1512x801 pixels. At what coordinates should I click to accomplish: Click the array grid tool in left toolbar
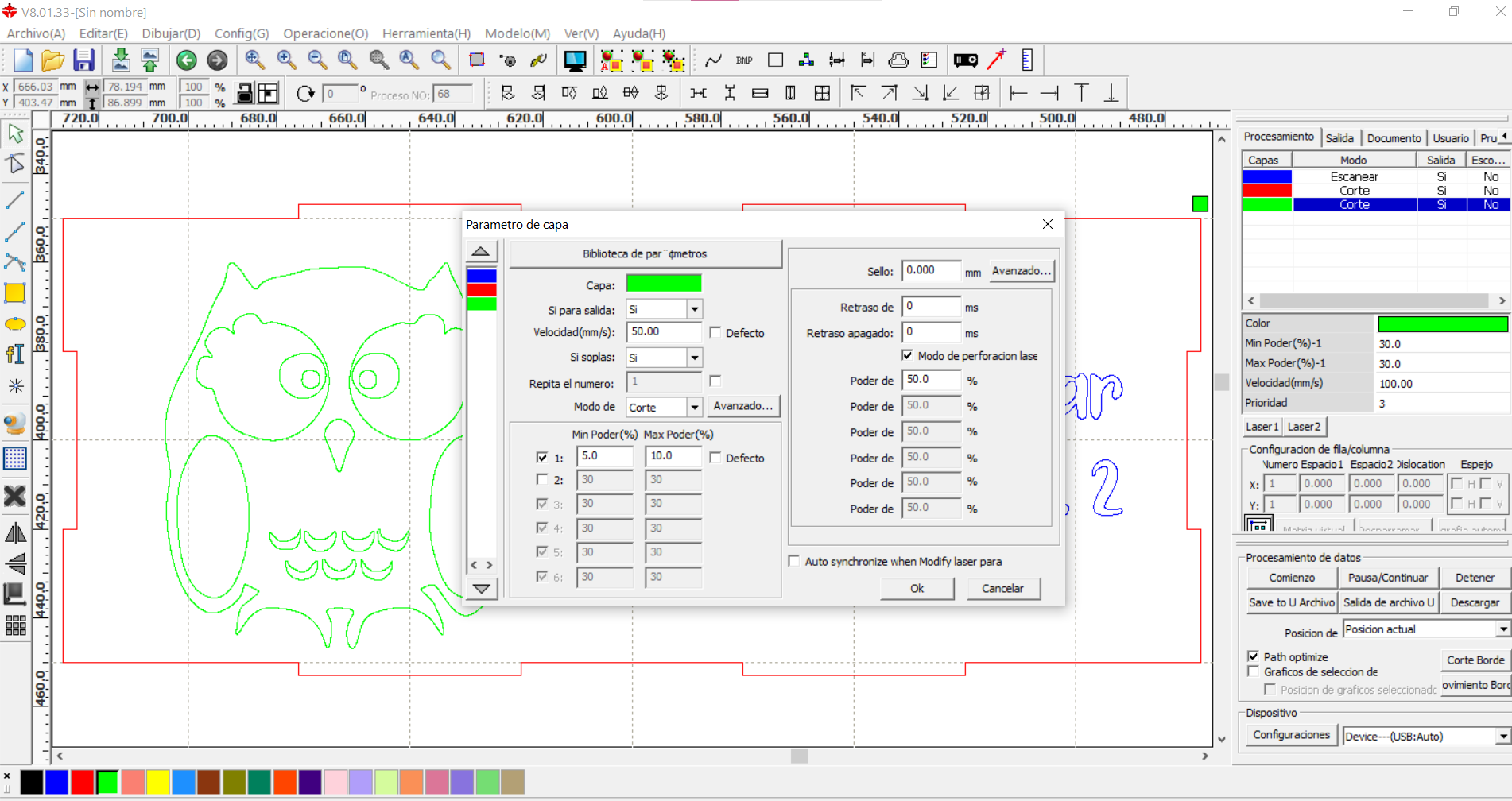pyautogui.click(x=15, y=626)
